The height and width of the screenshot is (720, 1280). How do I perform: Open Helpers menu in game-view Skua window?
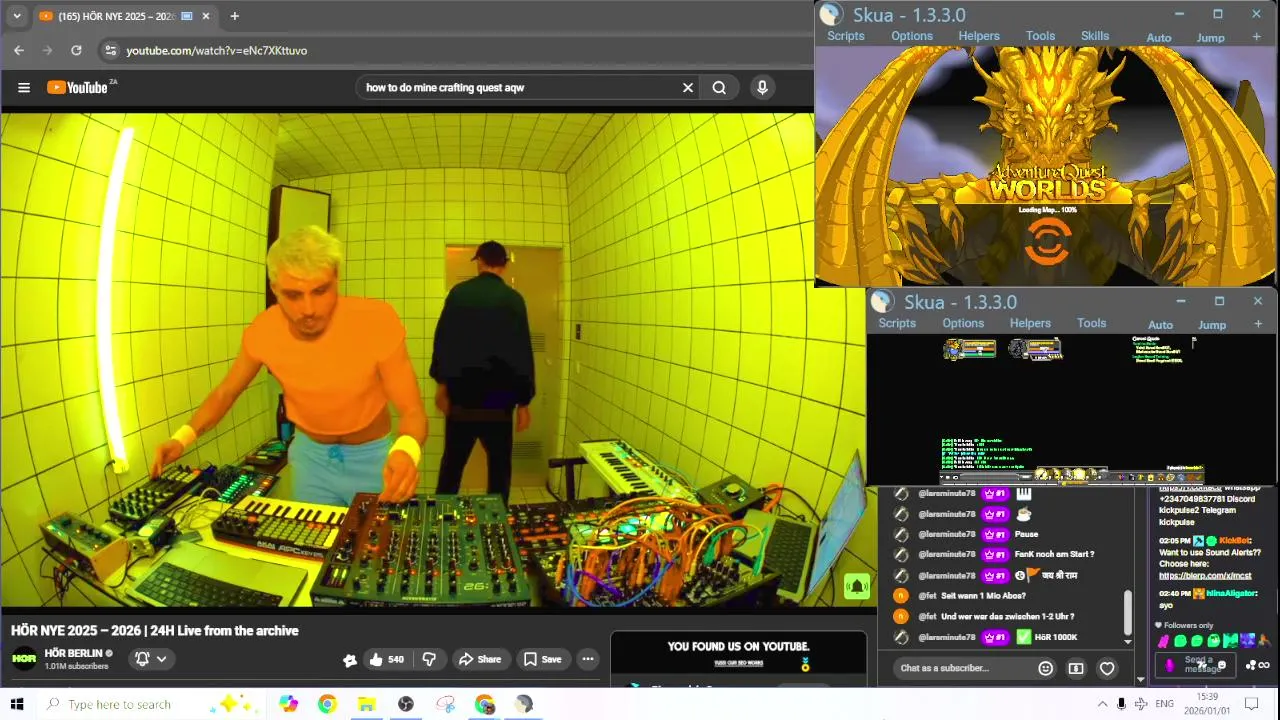(x=1030, y=323)
